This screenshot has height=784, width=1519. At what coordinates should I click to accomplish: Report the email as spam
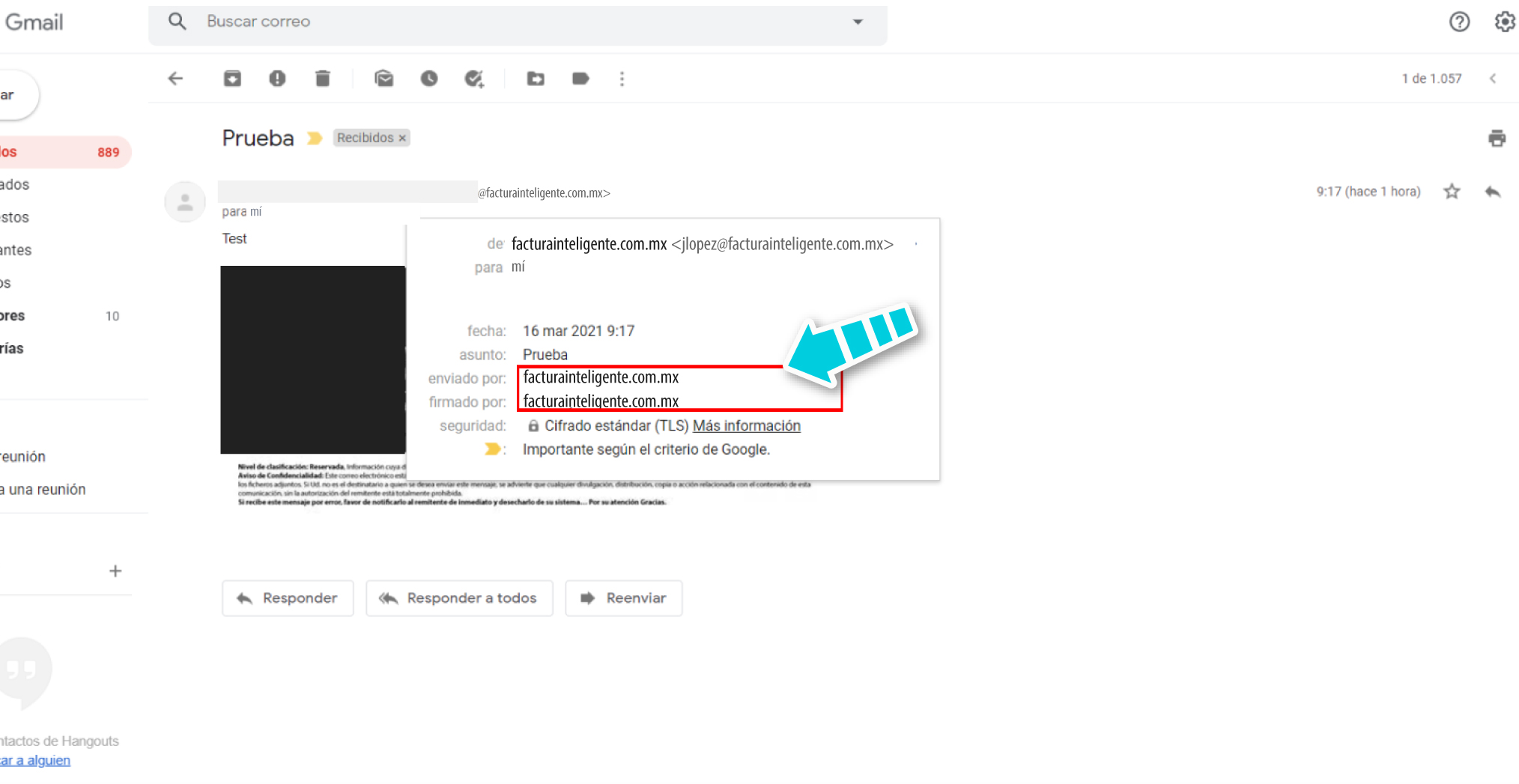click(278, 78)
